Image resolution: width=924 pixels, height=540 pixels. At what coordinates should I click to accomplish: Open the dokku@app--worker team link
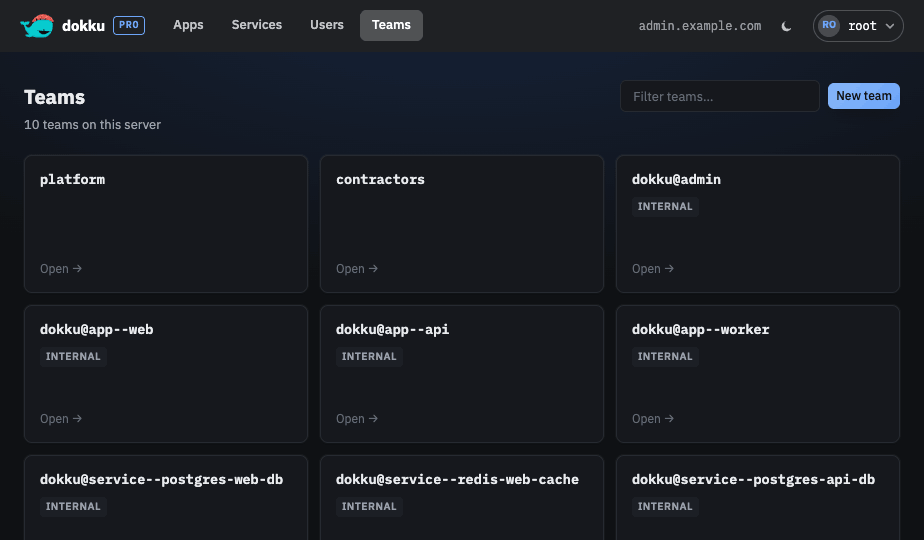(652, 419)
